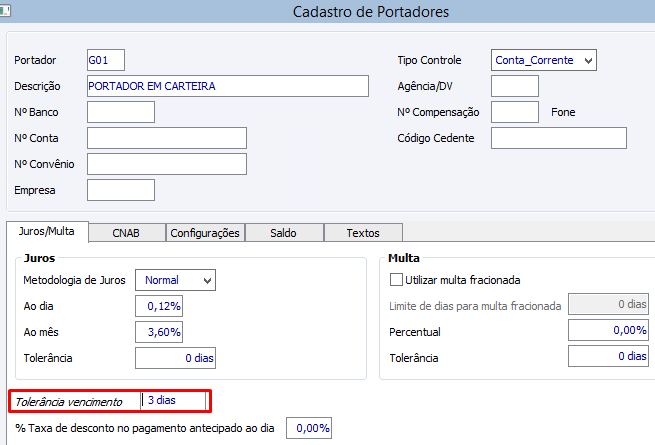This screenshot has width=655, height=445.
Task: Click the Cadastro de Portadores title
Action: coord(371,12)
